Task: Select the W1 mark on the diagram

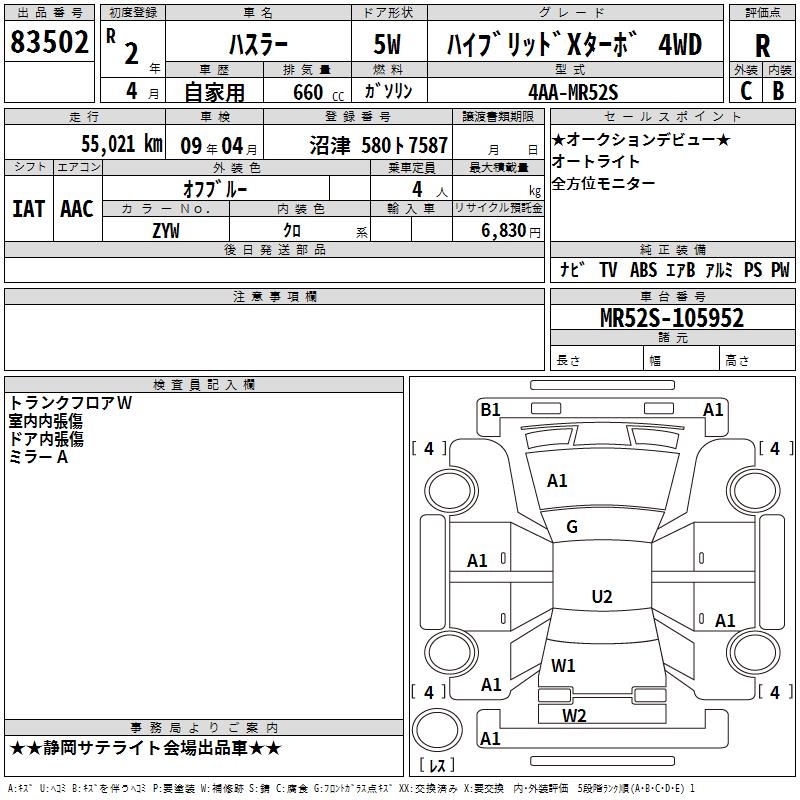Action: tap(564, 665)
